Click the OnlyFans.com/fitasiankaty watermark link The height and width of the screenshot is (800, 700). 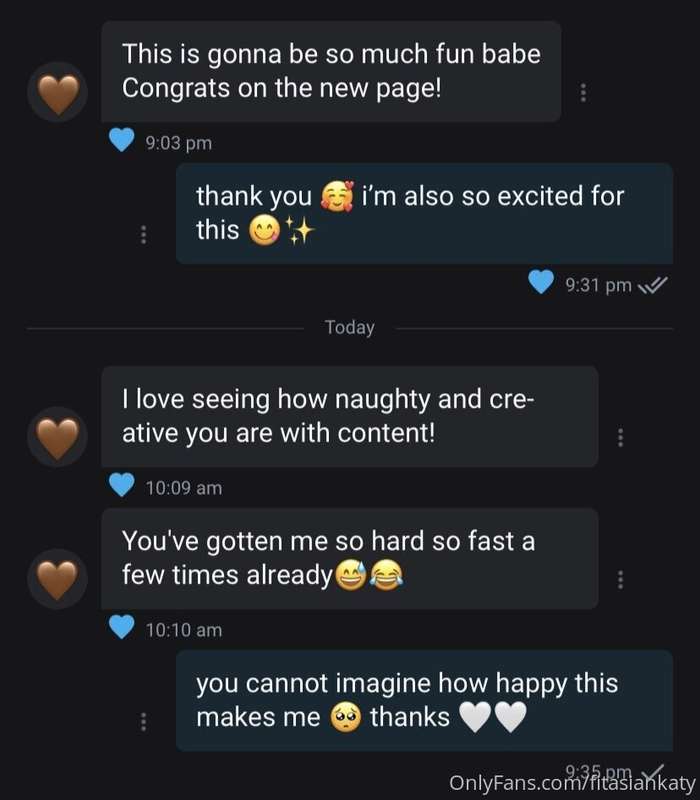point(572,783)
